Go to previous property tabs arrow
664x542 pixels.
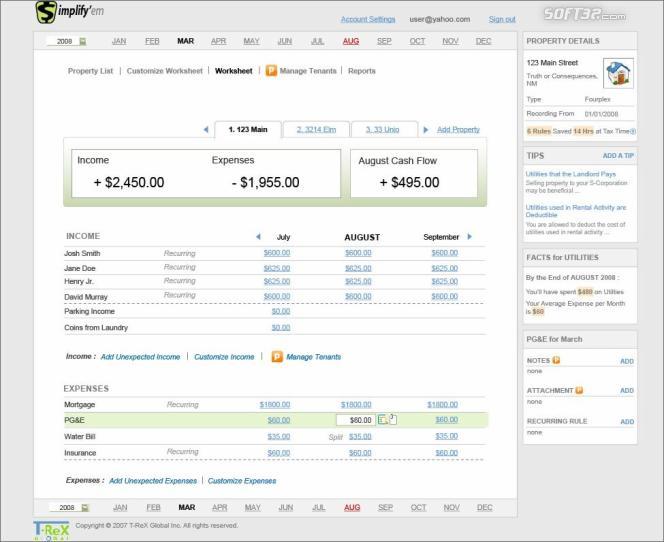pos(206,130)
